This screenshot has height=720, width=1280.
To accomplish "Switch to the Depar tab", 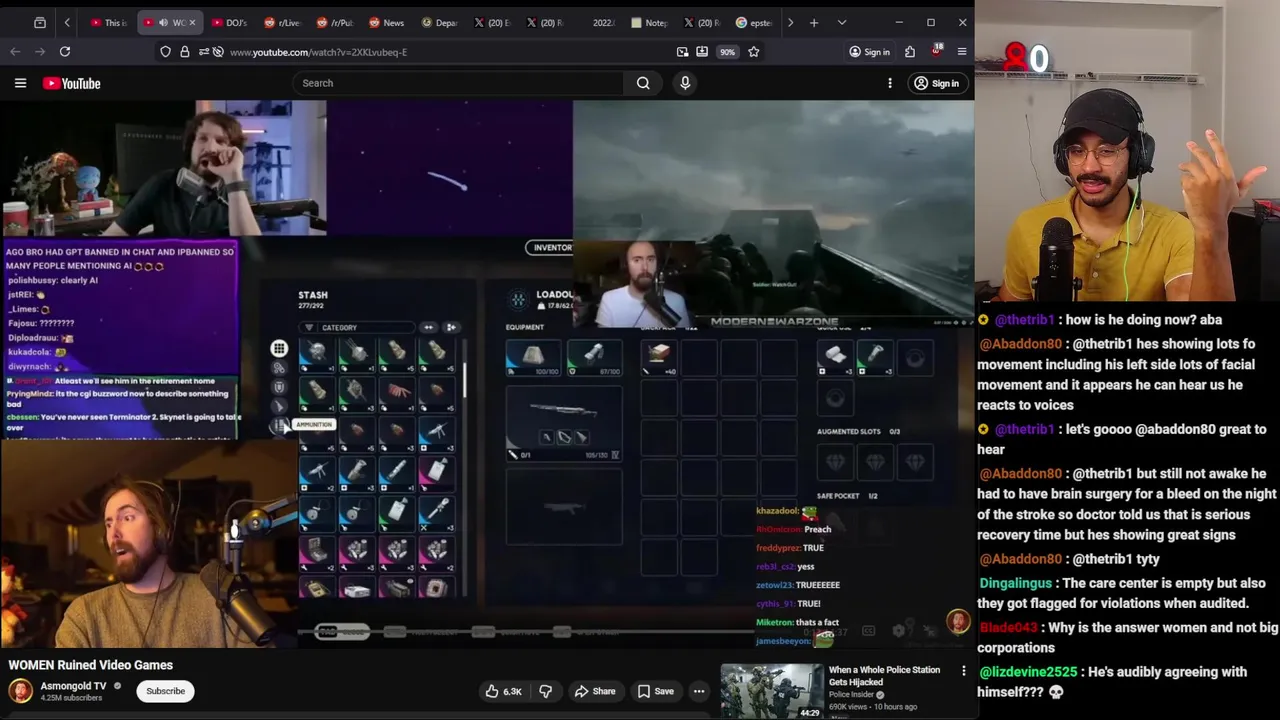I will click(438, 22).
